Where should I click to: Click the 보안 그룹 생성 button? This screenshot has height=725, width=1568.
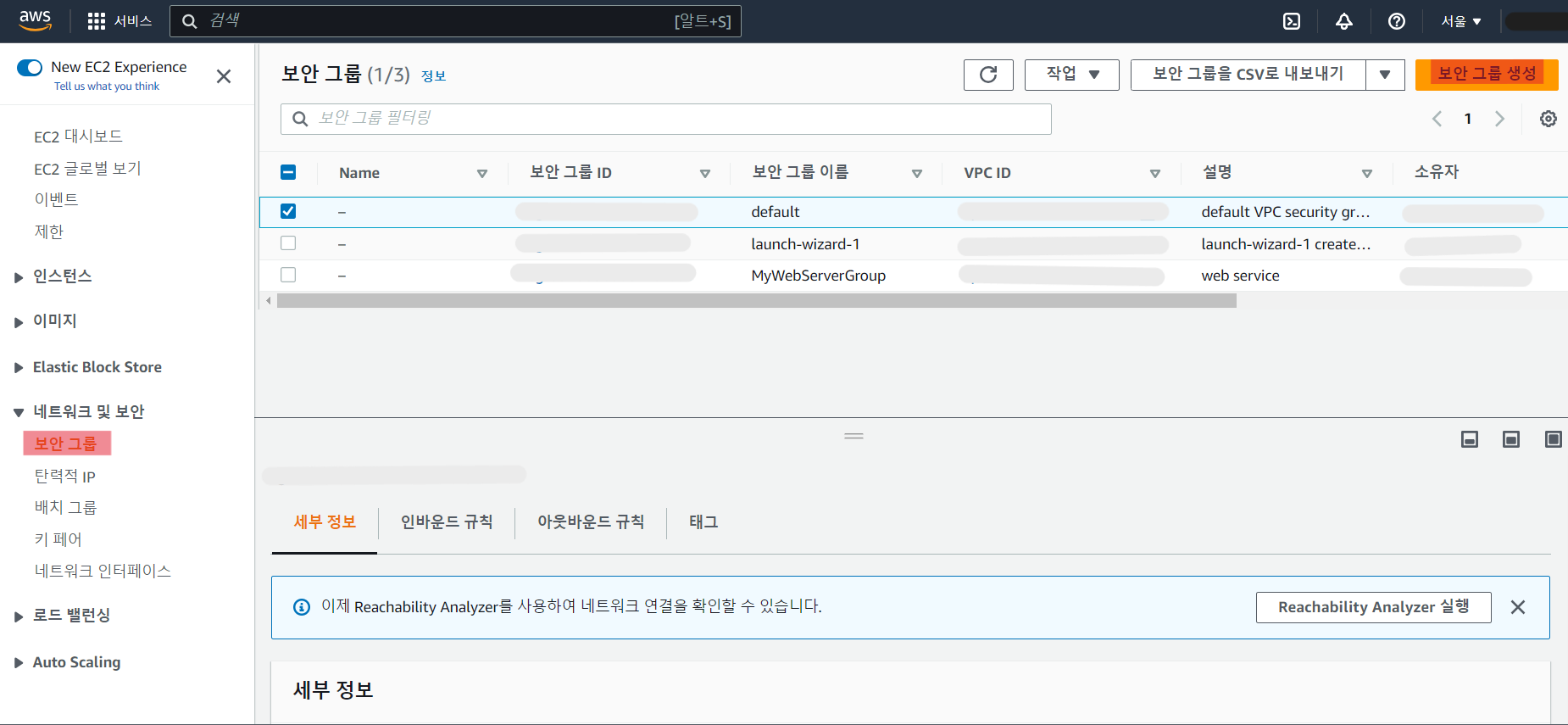click(x=1487, y=75)
